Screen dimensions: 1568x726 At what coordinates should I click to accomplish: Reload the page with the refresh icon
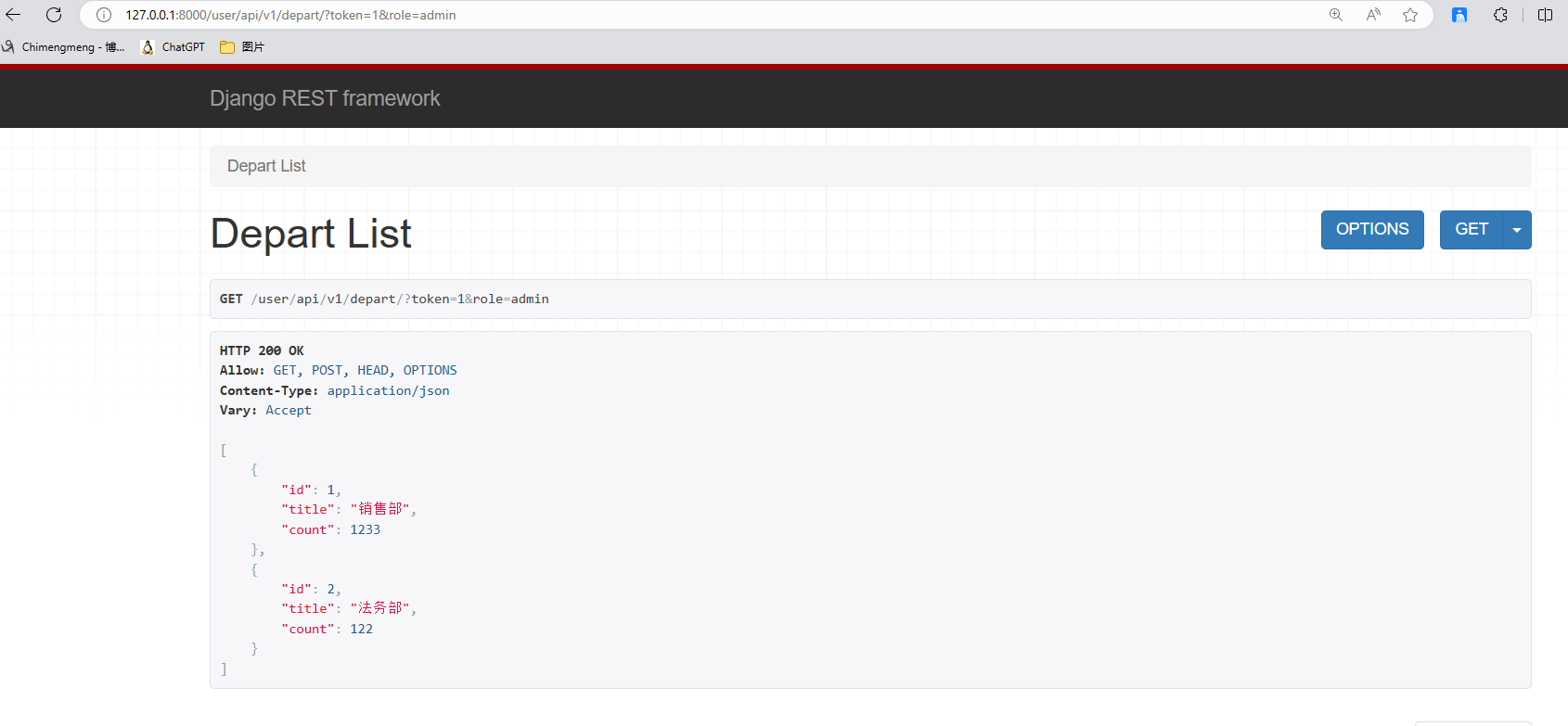54,15
